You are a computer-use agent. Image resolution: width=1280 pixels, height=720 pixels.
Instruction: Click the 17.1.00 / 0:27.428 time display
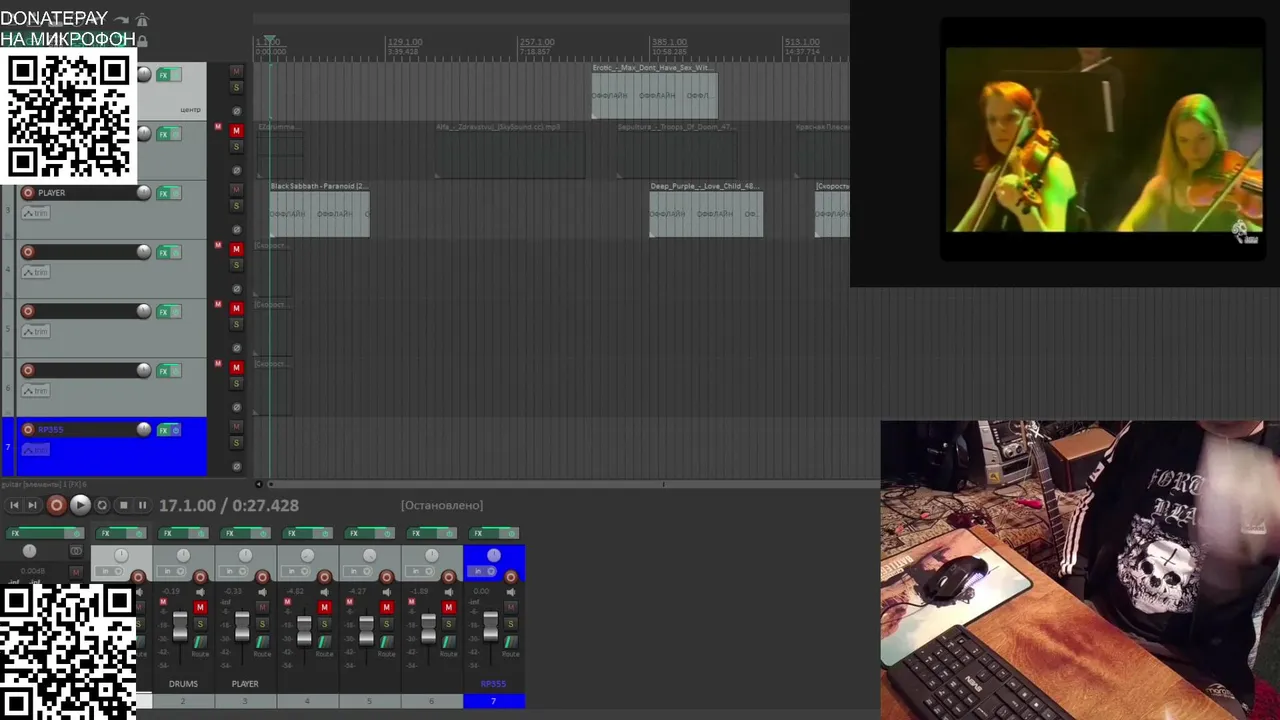(x=229, y=506)
